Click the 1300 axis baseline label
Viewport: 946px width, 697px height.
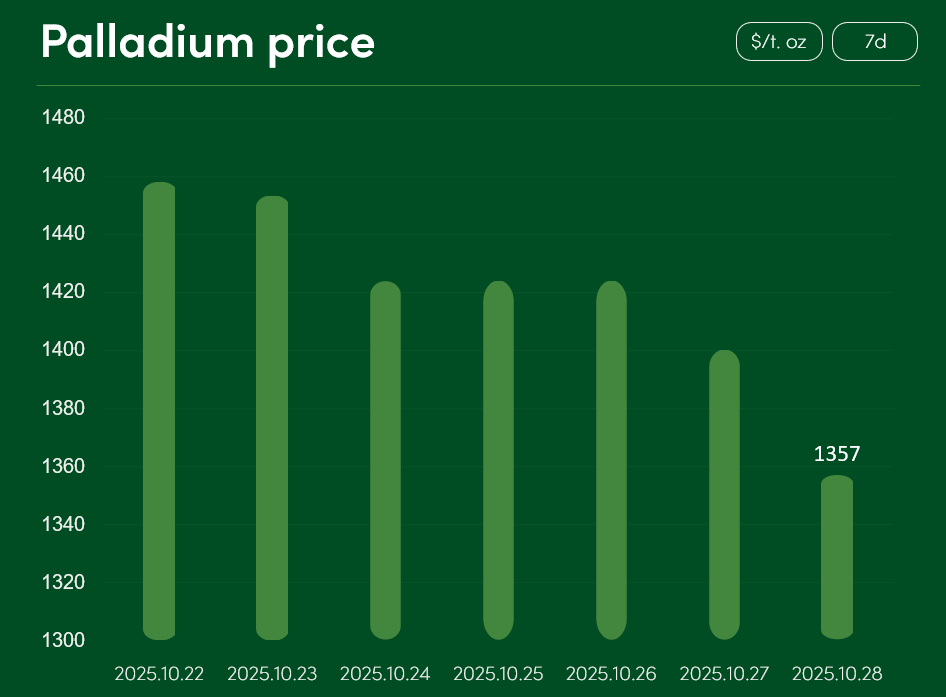pyautogui.click(x=63, y=640)
